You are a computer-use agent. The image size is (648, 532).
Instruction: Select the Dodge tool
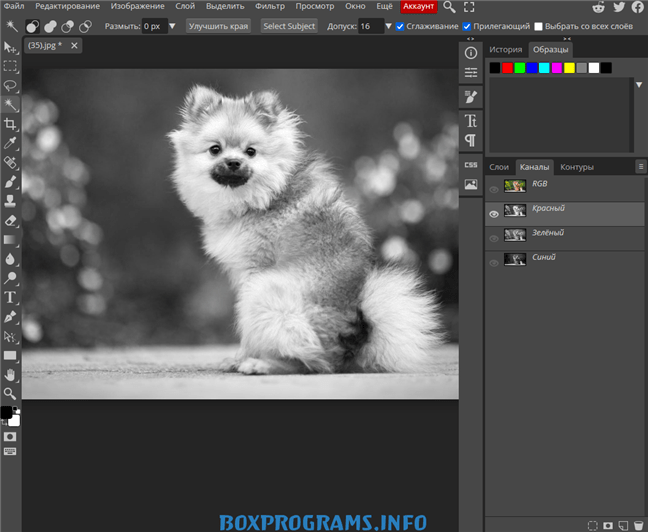click(x=10, y=278)
